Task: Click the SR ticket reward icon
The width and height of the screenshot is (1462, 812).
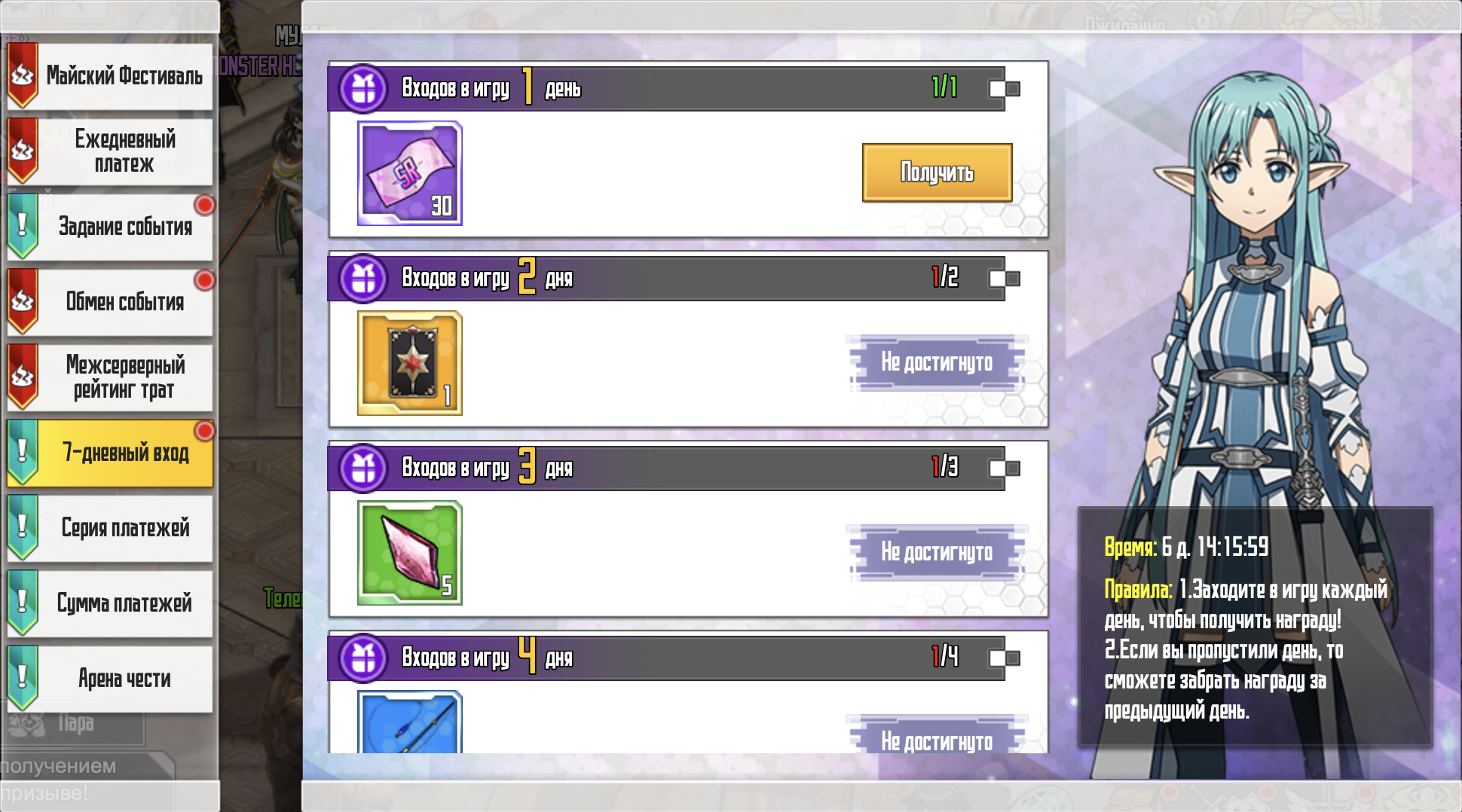Action: [409, 173]
